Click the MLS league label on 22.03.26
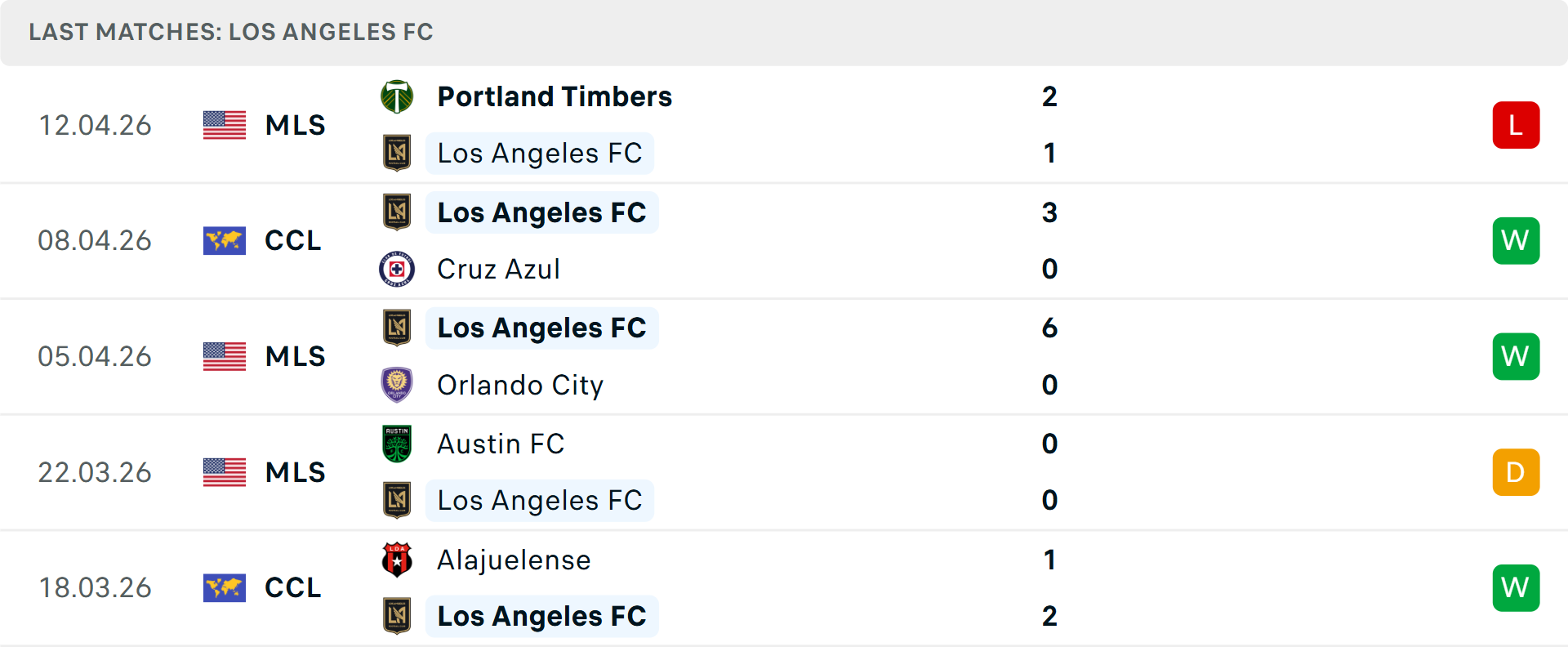This screenshot has height=647, width=1568. tap(295, 472)
